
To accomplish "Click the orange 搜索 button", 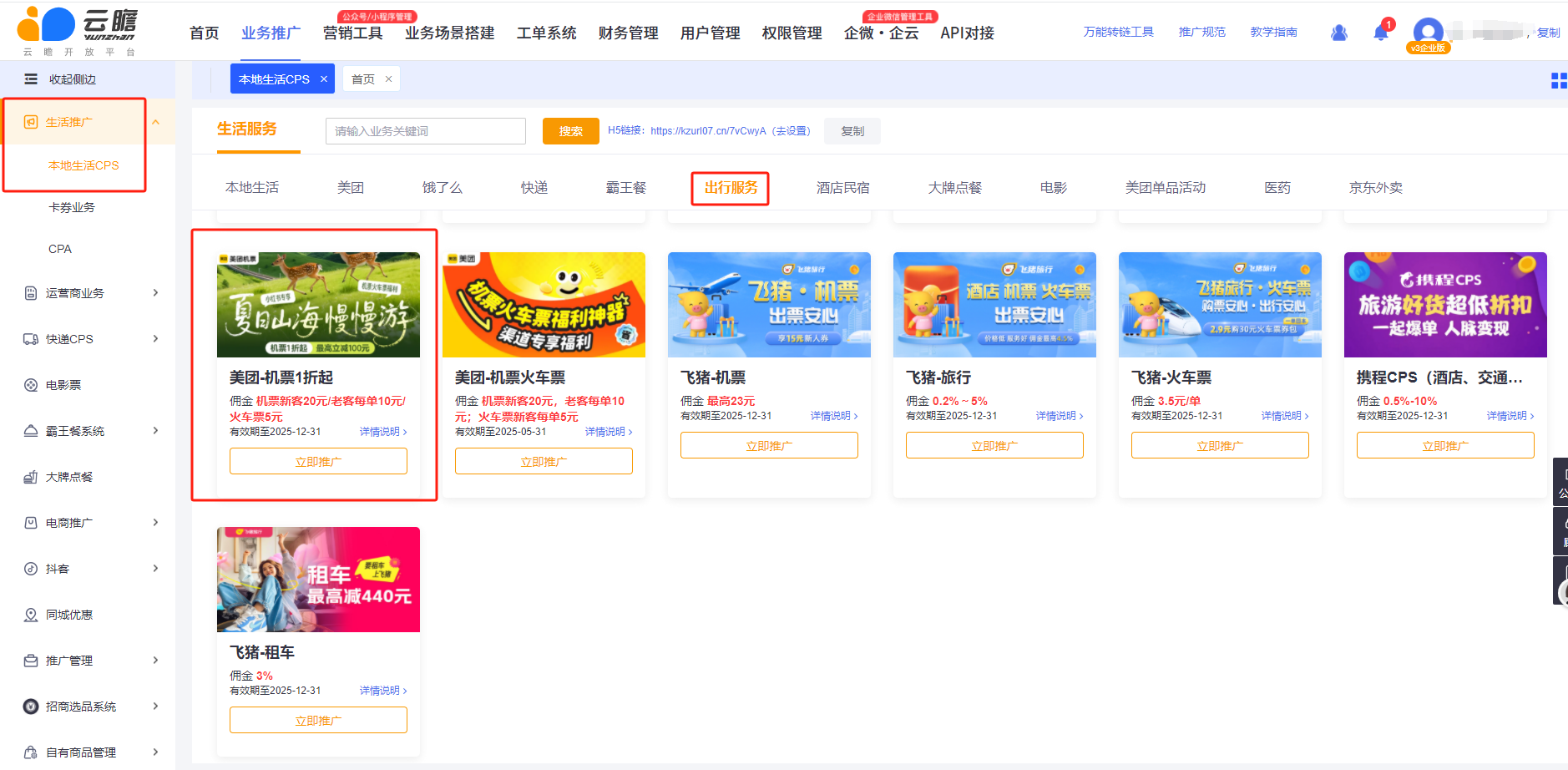I will [571, 131].
